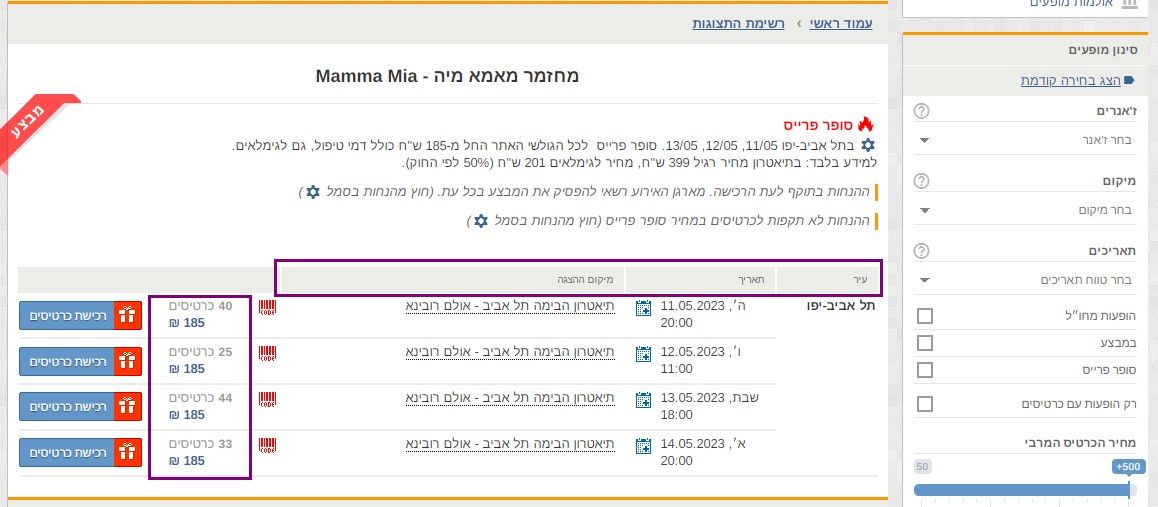The width and height of the screenshot is (1158, 507).
Task: Click help question mark beside תאריכים
Action: click(x=922, y=251)
